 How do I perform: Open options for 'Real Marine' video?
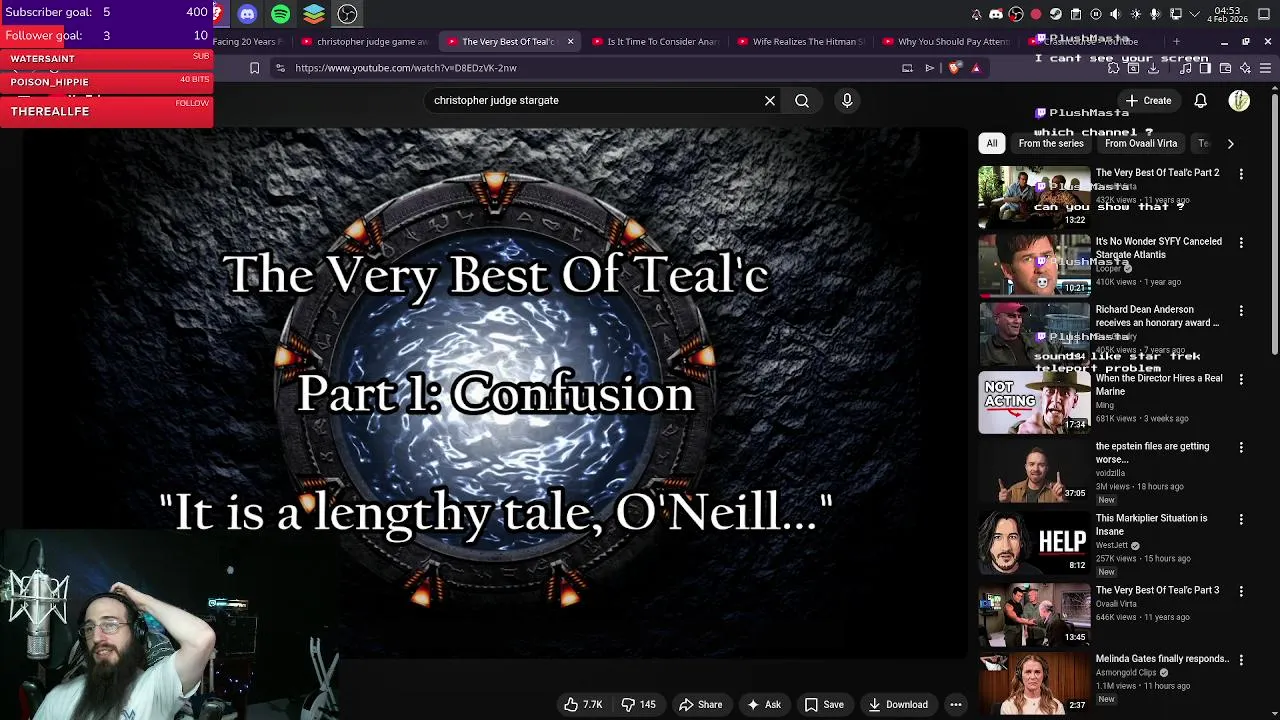[x=1241, y=380]
